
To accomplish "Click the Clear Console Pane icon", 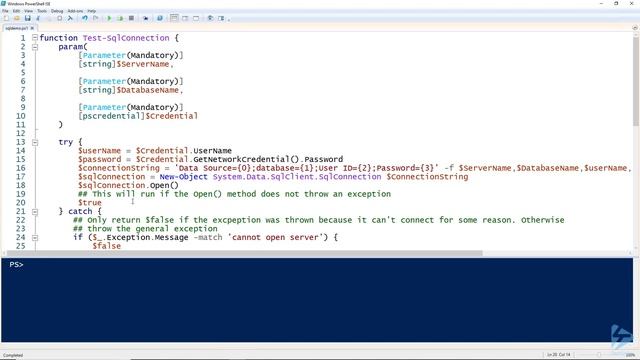I will 70,18.
